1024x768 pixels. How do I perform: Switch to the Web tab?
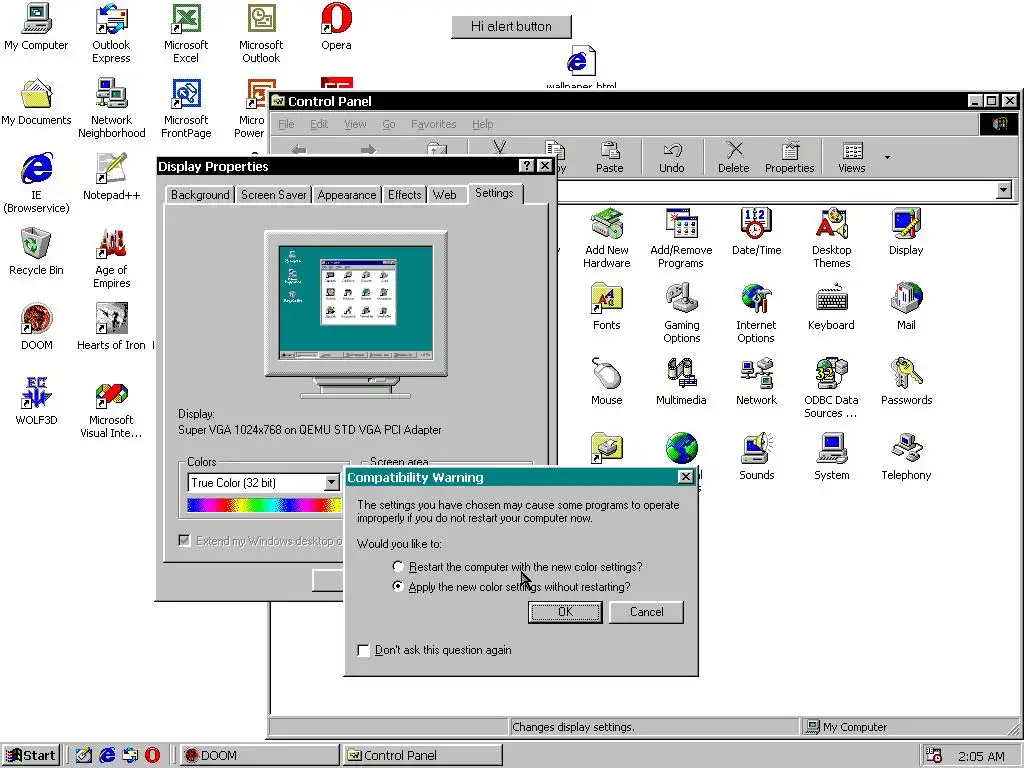click(445, 195)
